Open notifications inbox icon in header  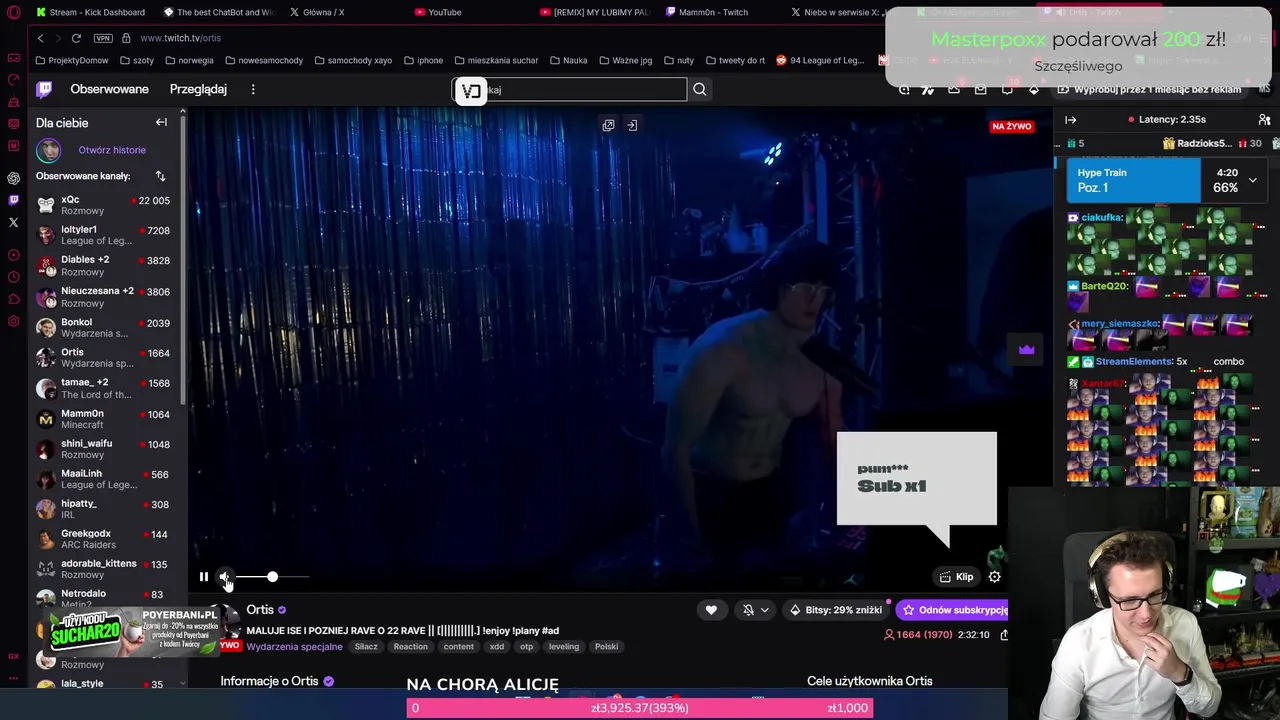click(980, 89)
